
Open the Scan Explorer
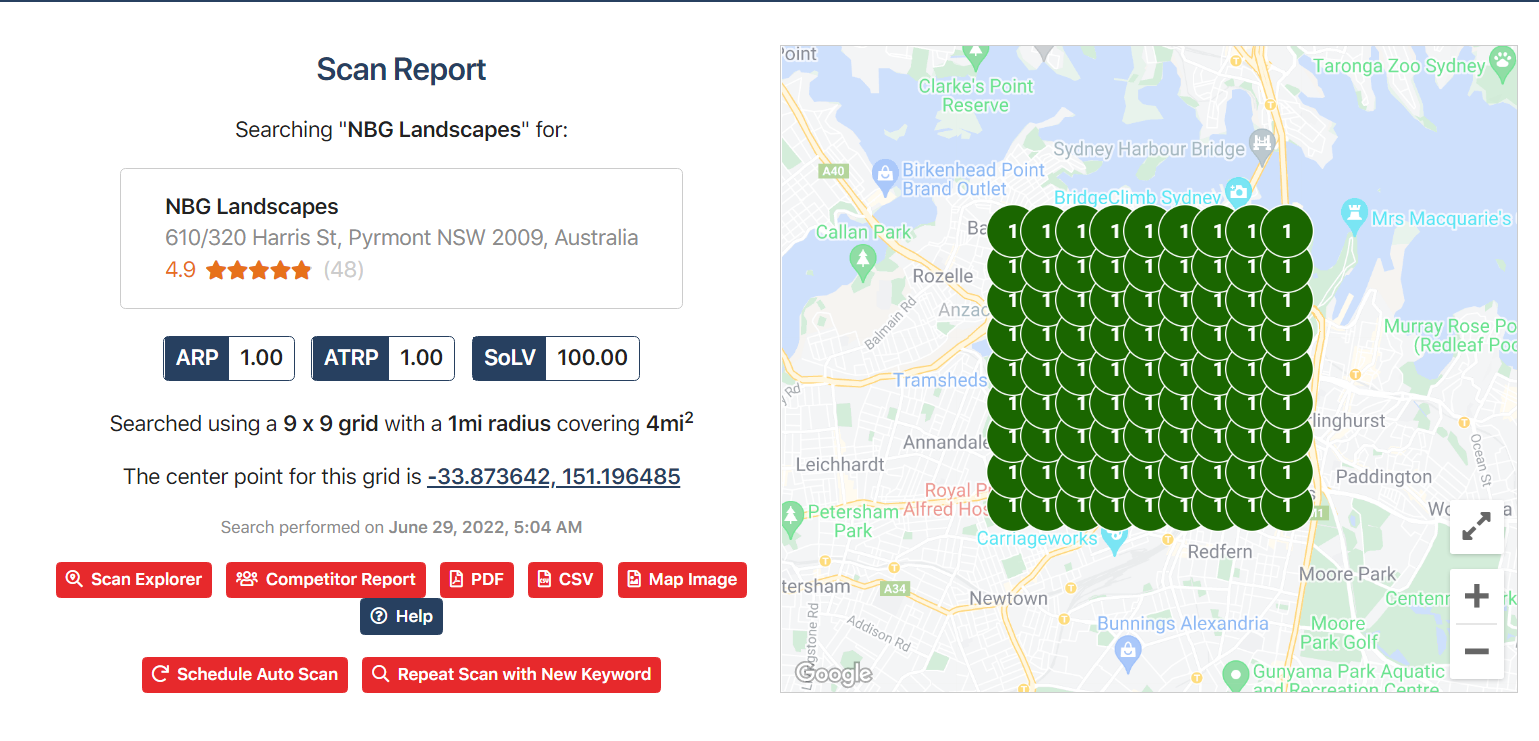click(x=134, y=580)
